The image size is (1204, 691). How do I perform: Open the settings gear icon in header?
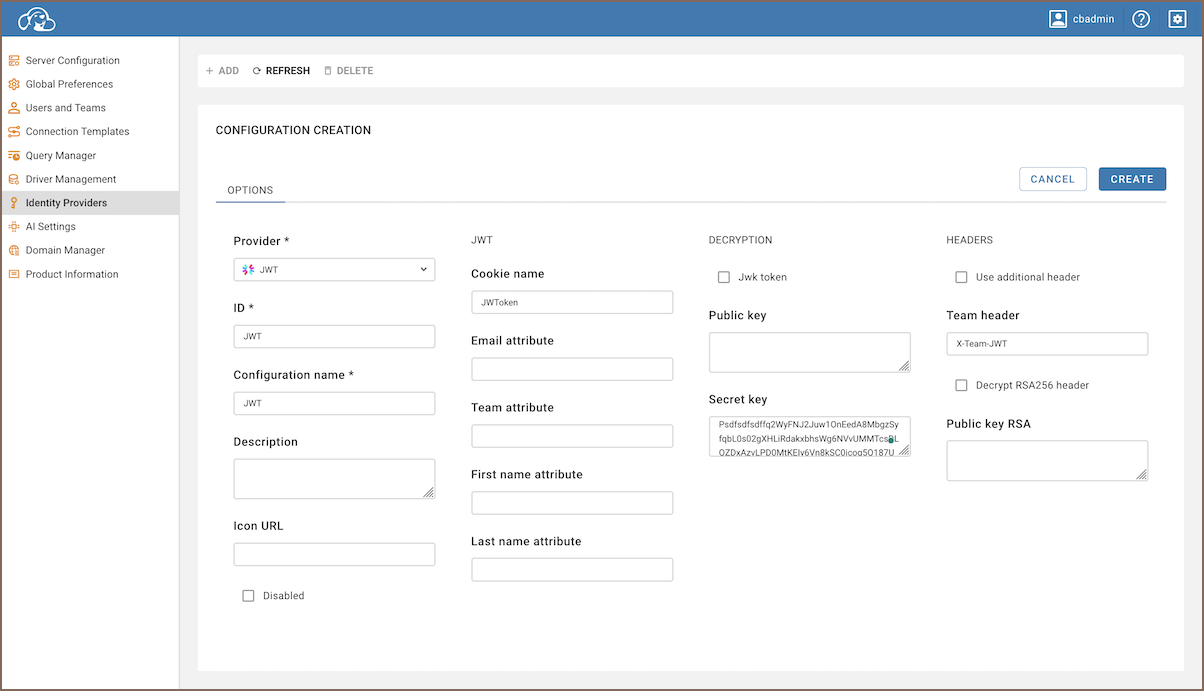1177,19
